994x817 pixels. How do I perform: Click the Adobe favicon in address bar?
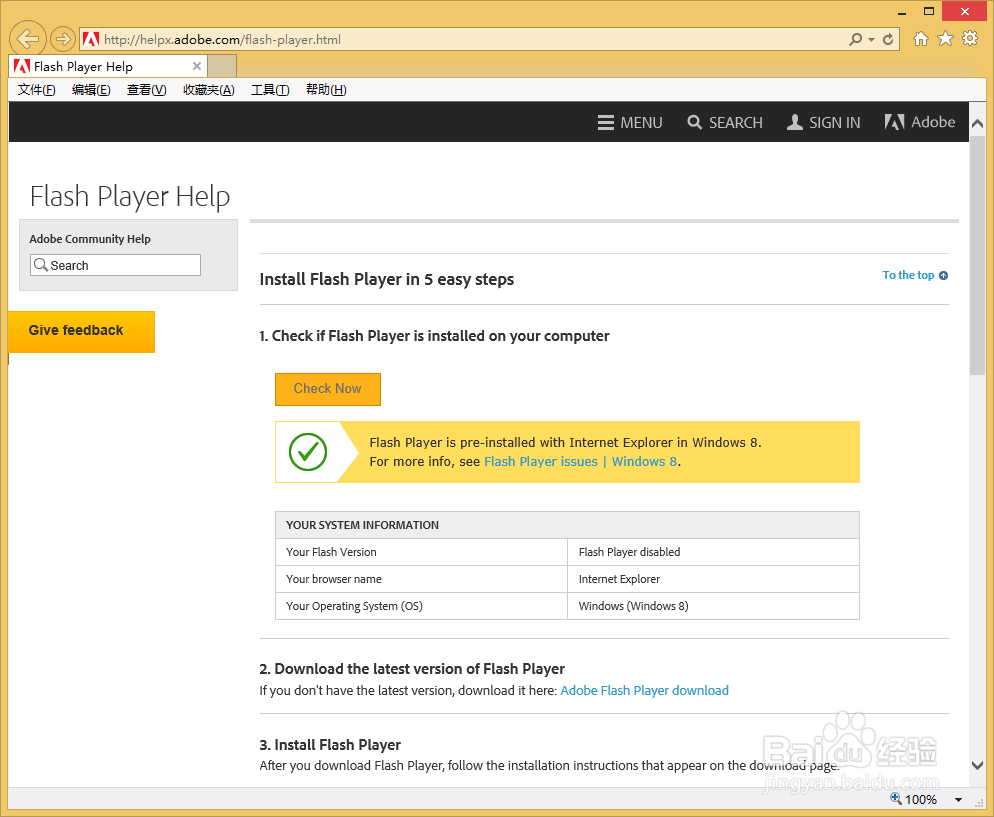[91, 39]
